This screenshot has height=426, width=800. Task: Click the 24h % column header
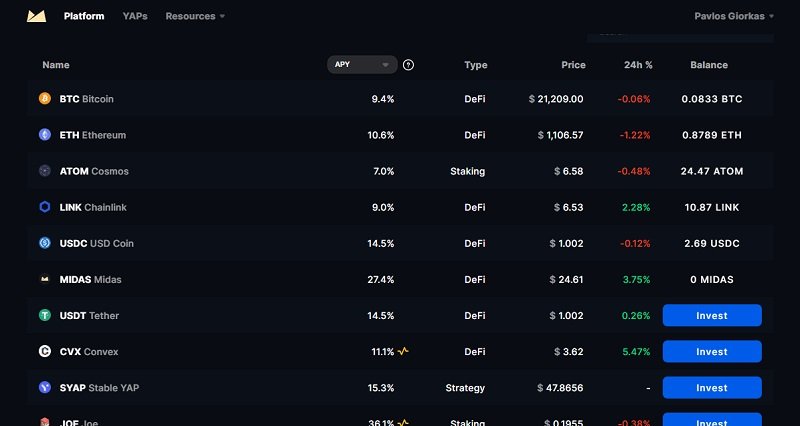point(638,65)
